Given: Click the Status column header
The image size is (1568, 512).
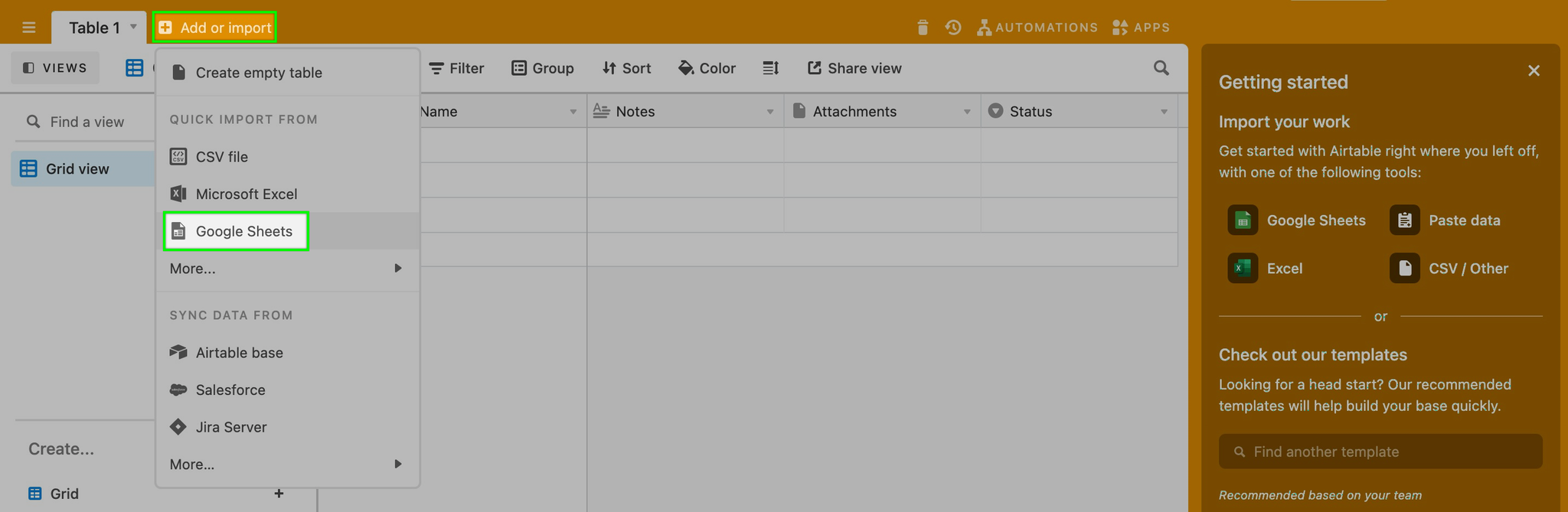Looking at the screenshot, I should [x=1079, y=112].
